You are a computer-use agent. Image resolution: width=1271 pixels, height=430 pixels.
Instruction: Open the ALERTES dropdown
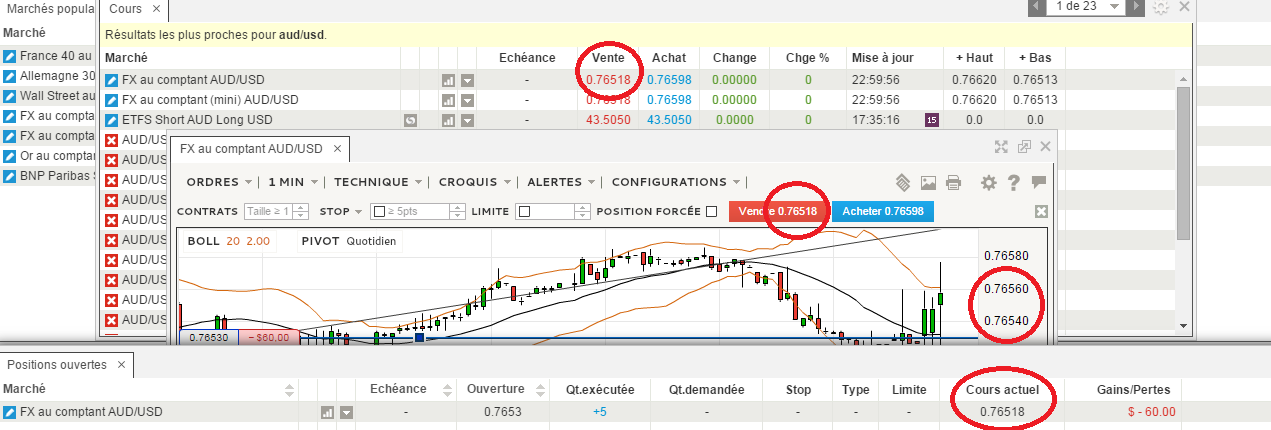(x=562, y=182)
